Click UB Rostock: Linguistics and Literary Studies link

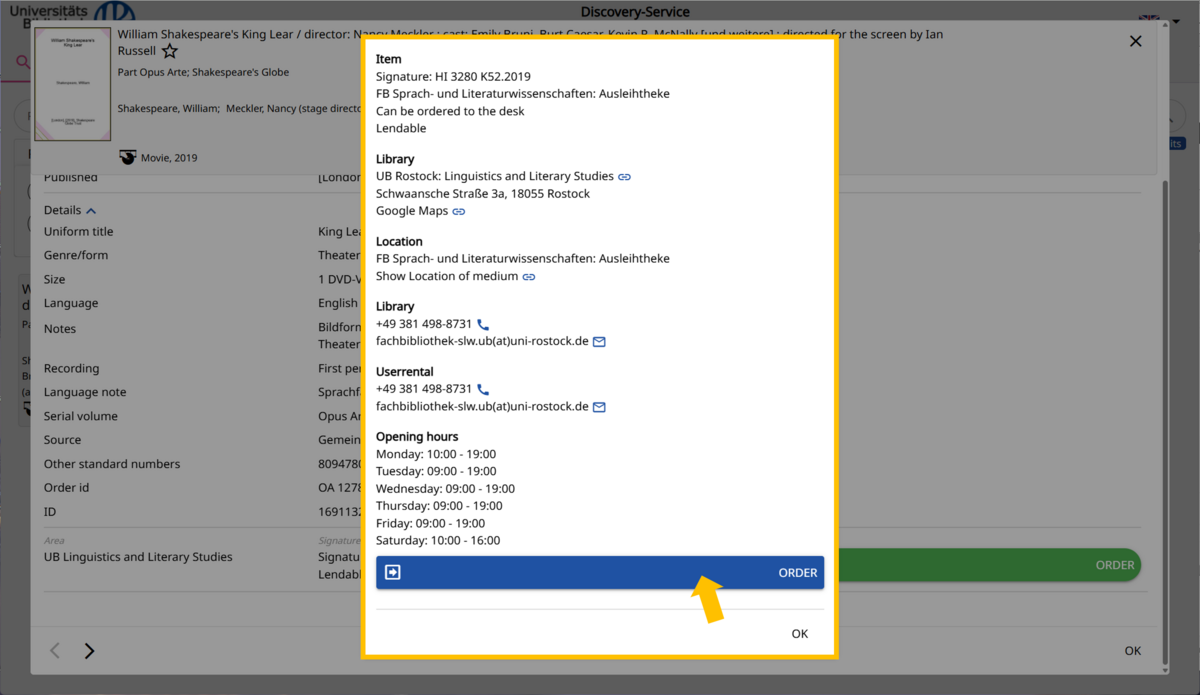[x=495, y=176]
